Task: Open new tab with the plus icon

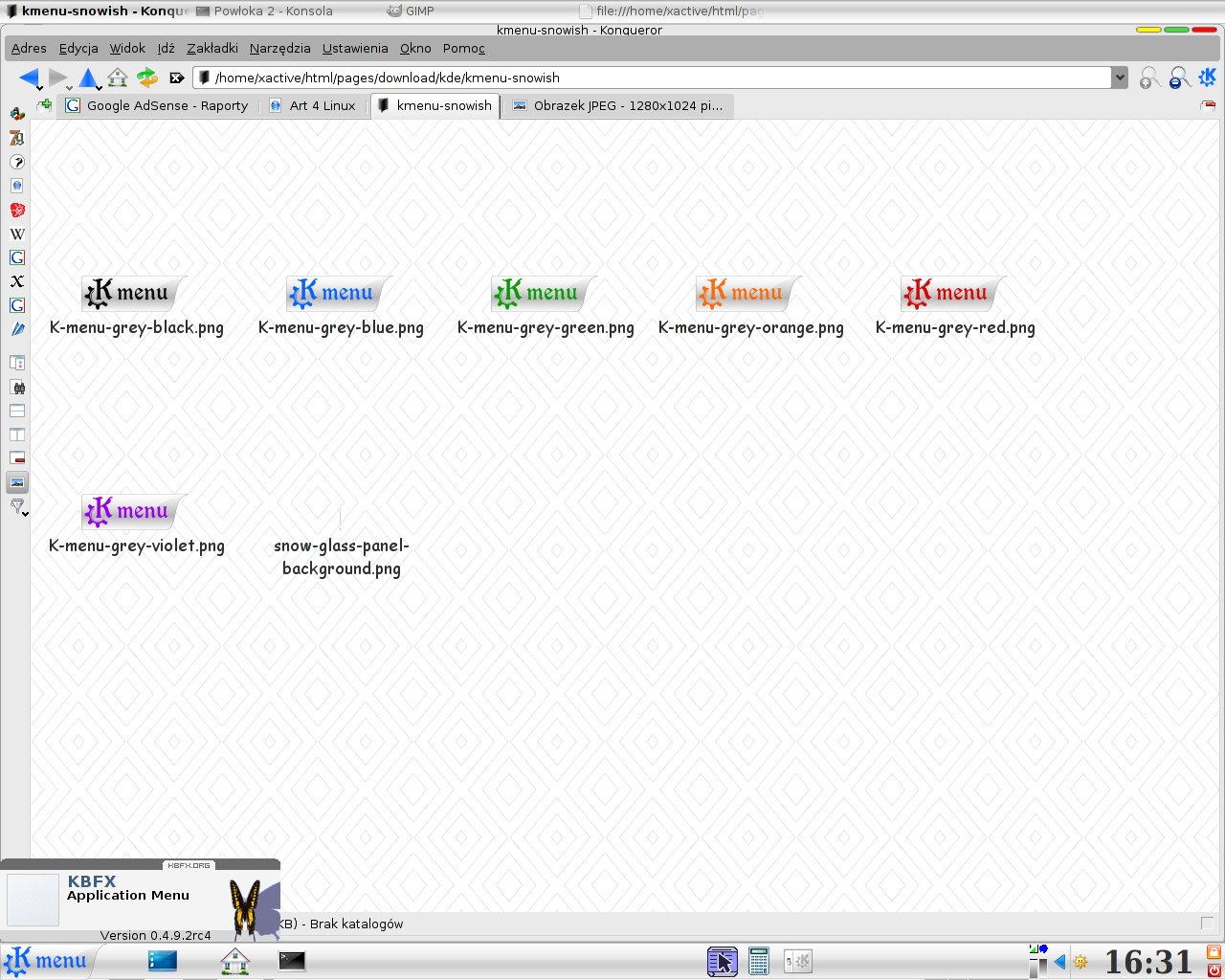Action: (44, 105)
